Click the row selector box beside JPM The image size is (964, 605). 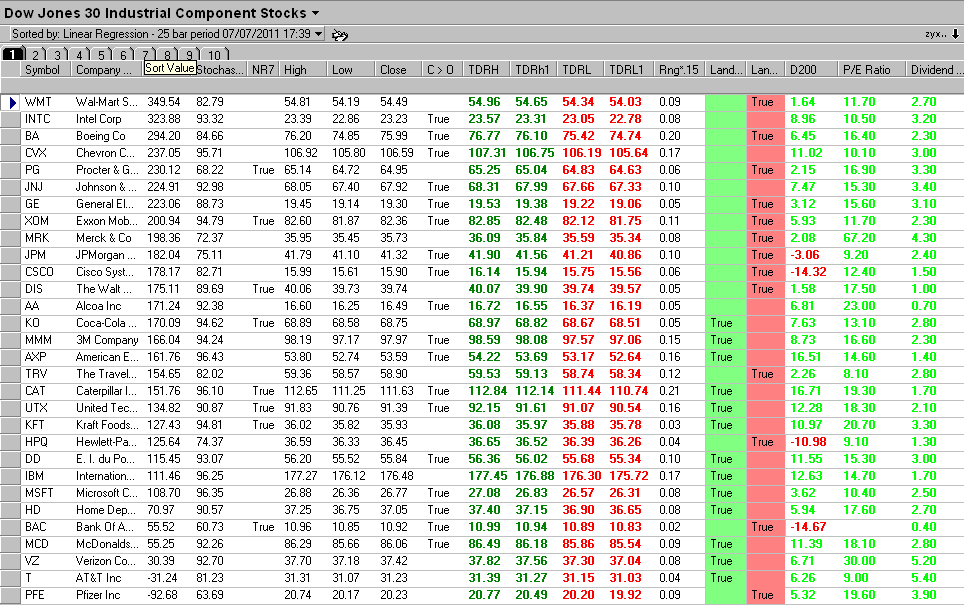click(10, 255)
